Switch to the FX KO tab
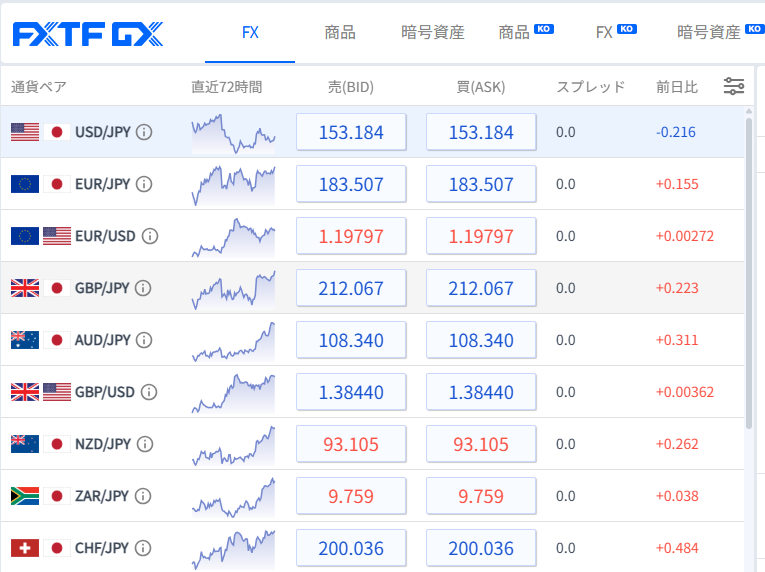The image size is (765, 572). (616, 32)
